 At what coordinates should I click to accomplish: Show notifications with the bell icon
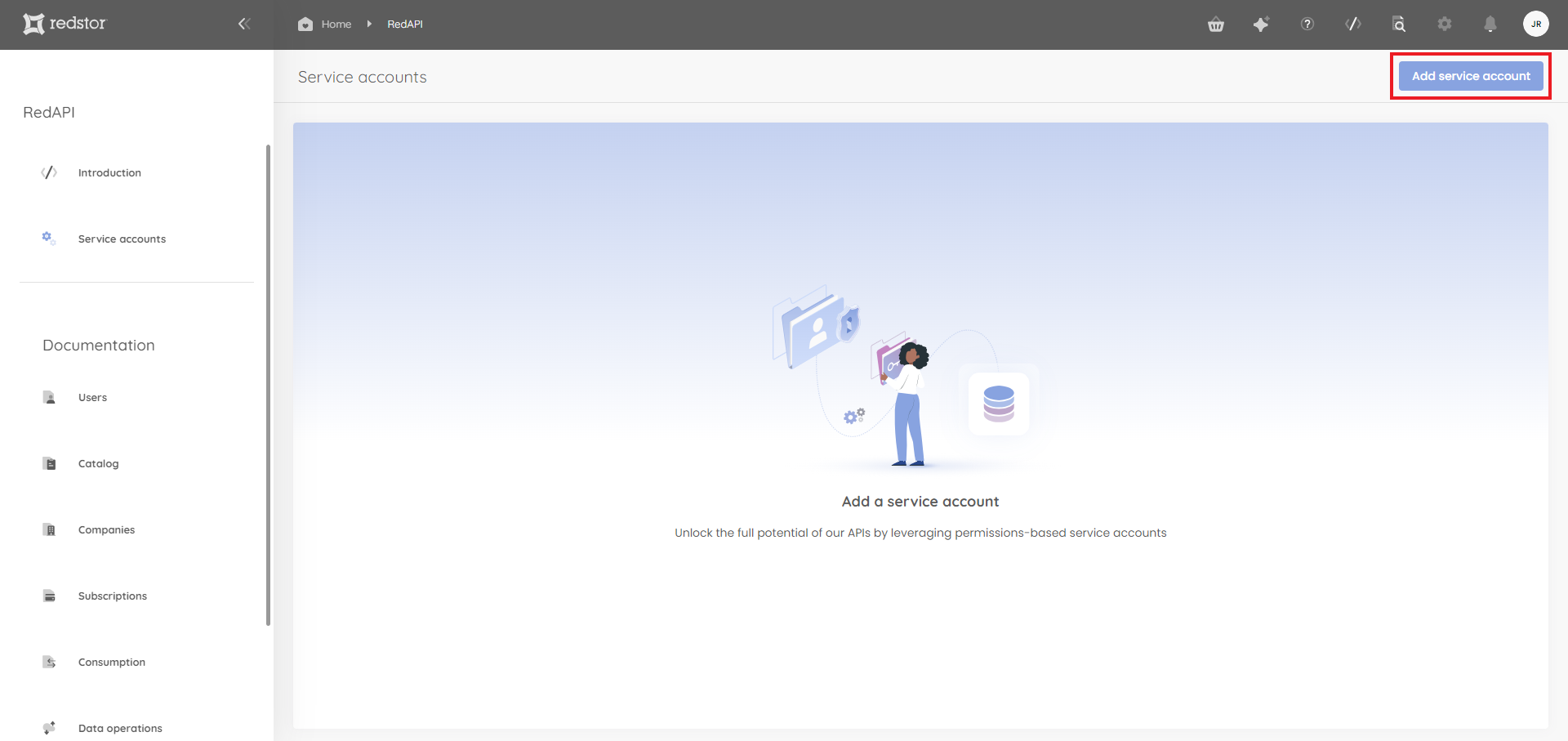click(x=1490, y=25)
